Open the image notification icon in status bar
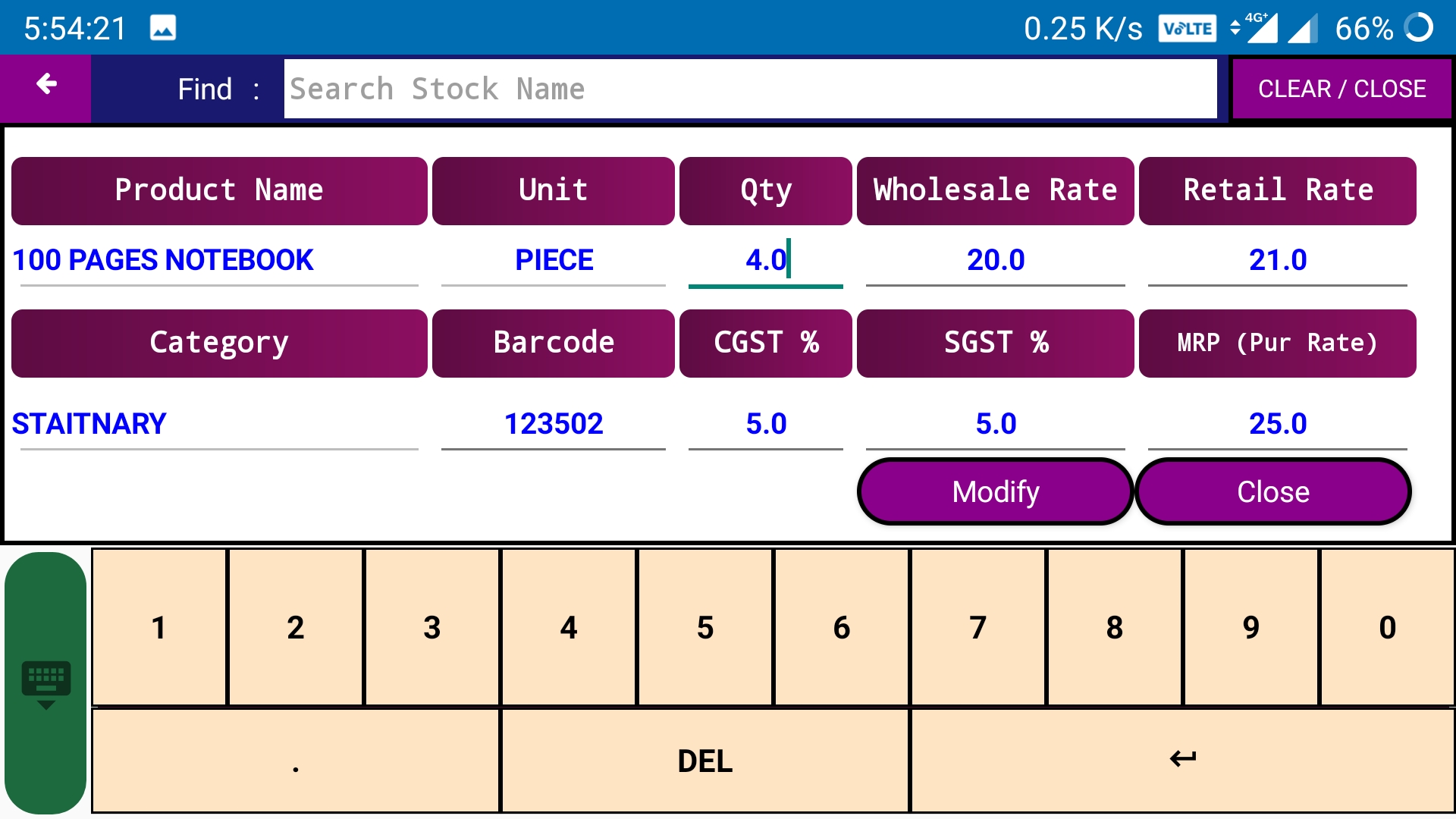The height and width of the screenshot is (819, 1456). (162, 29)
